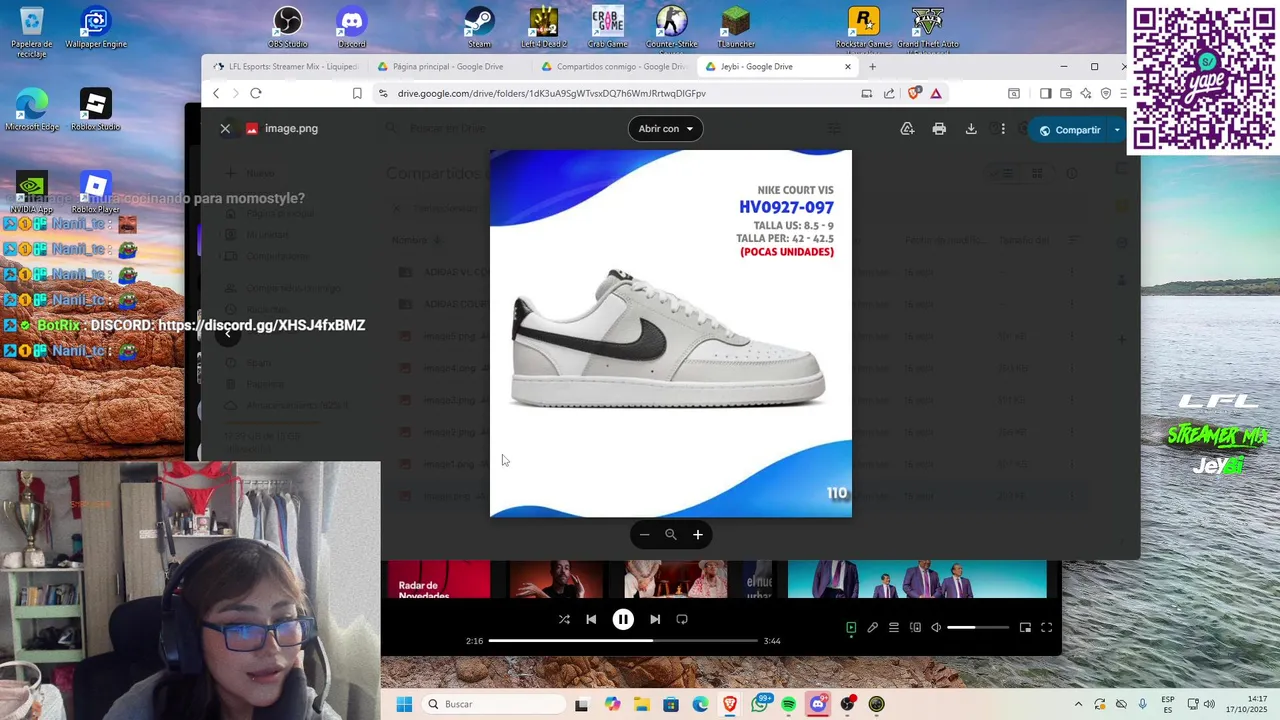Open TLauncher desktop shortcut
This screenshot has width=1280, height=720.
pos(735,27)
